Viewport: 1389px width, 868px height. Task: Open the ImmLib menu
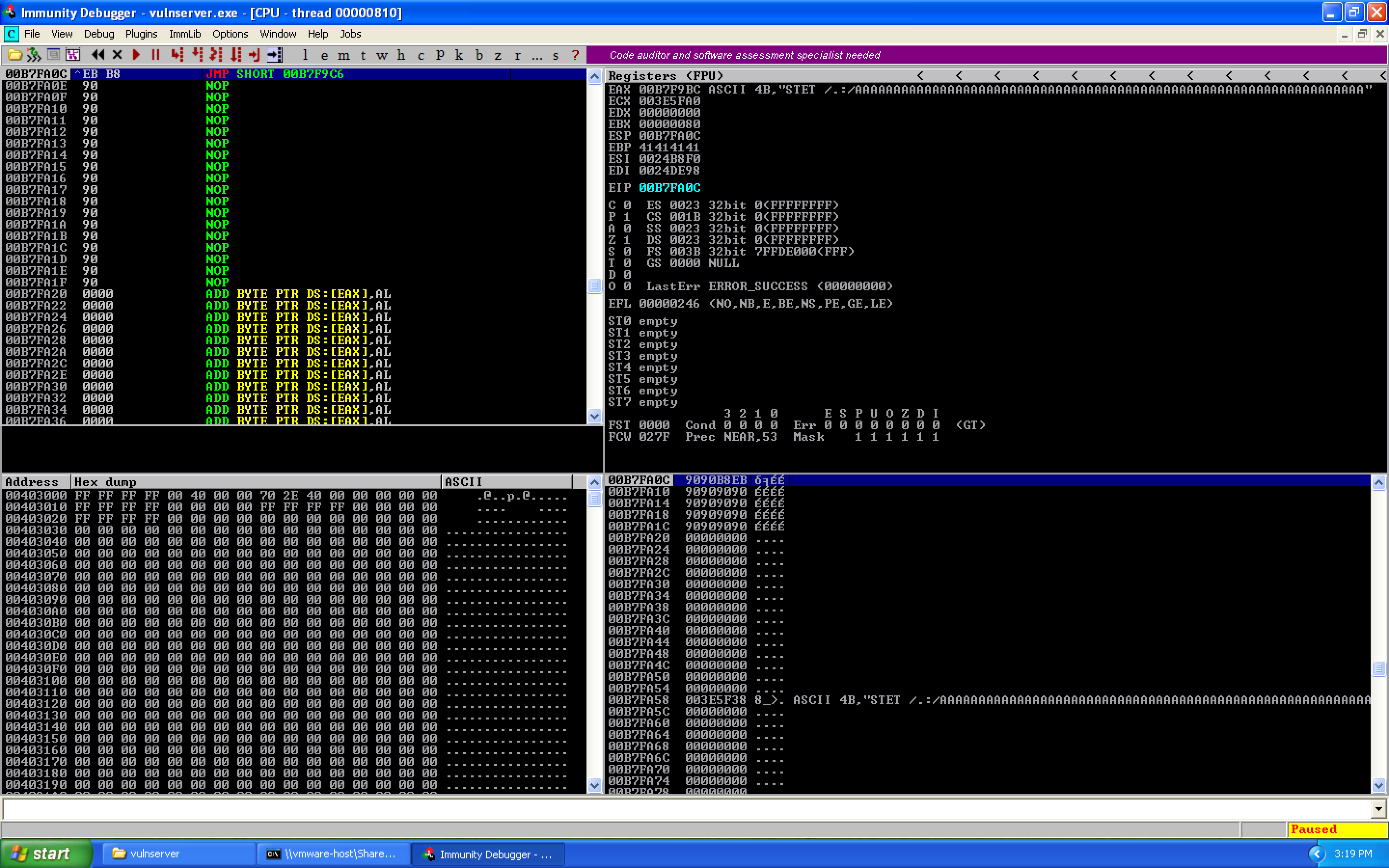184,34
